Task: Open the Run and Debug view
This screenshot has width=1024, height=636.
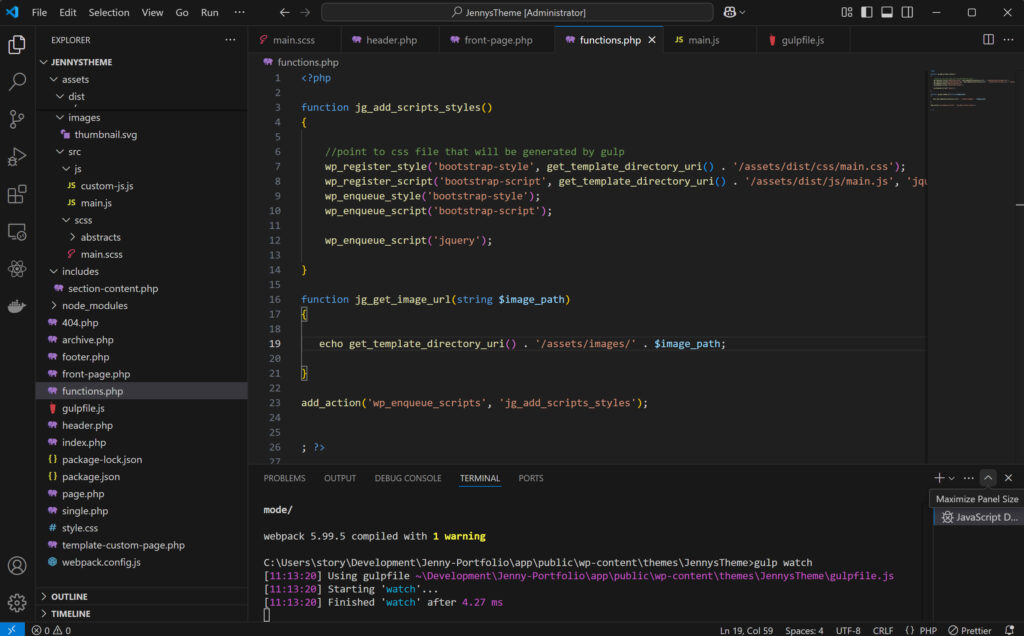Action: pyautogui.click(x=17, y=157)
